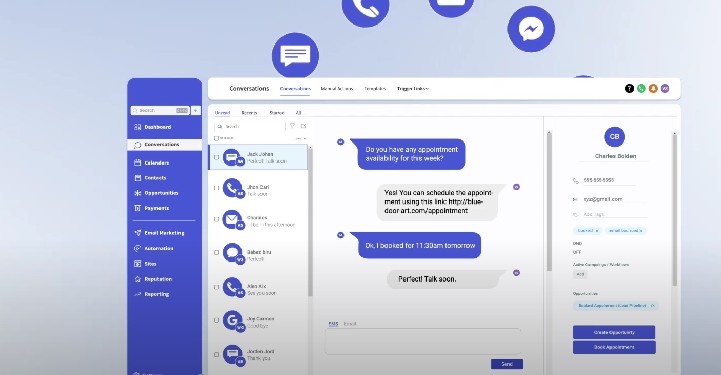Click the black help question mark icon
This screenshot has height=375, width=721.
(629, 89)
